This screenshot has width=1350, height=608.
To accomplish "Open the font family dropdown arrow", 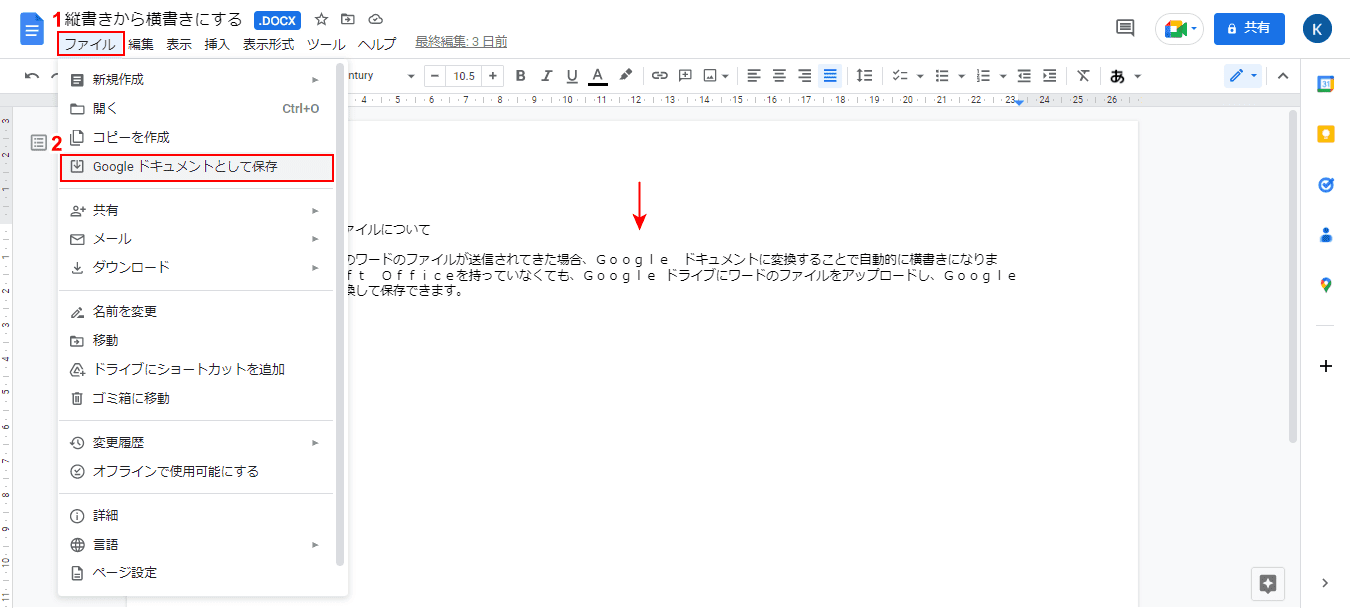I will coord(411,77).
